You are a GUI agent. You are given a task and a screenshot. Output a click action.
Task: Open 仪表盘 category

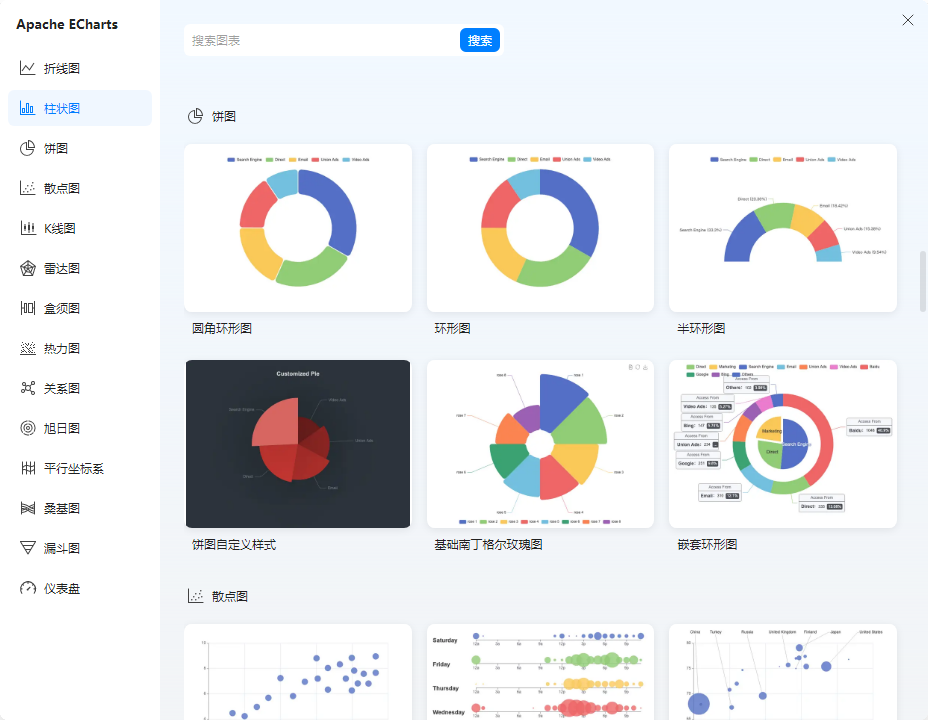[80, 588]
